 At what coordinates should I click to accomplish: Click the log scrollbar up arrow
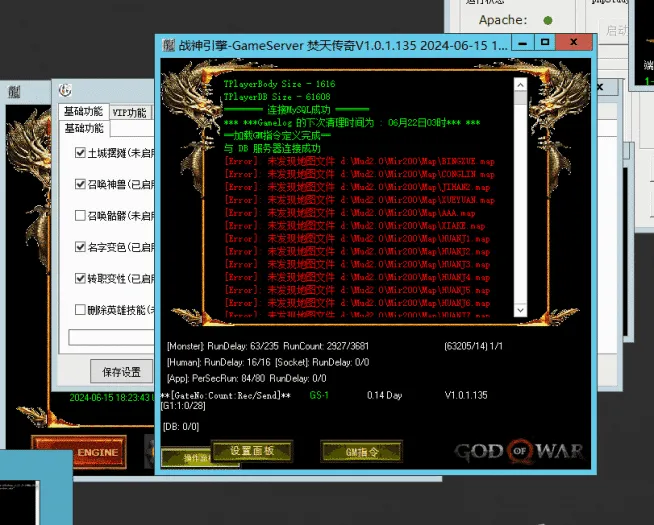pyautogui.click(x=520, y=85)
